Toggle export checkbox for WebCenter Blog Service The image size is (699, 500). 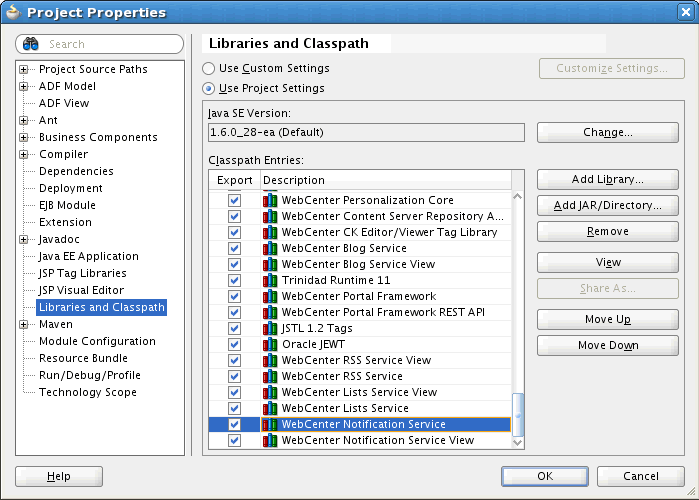point(234,248)
